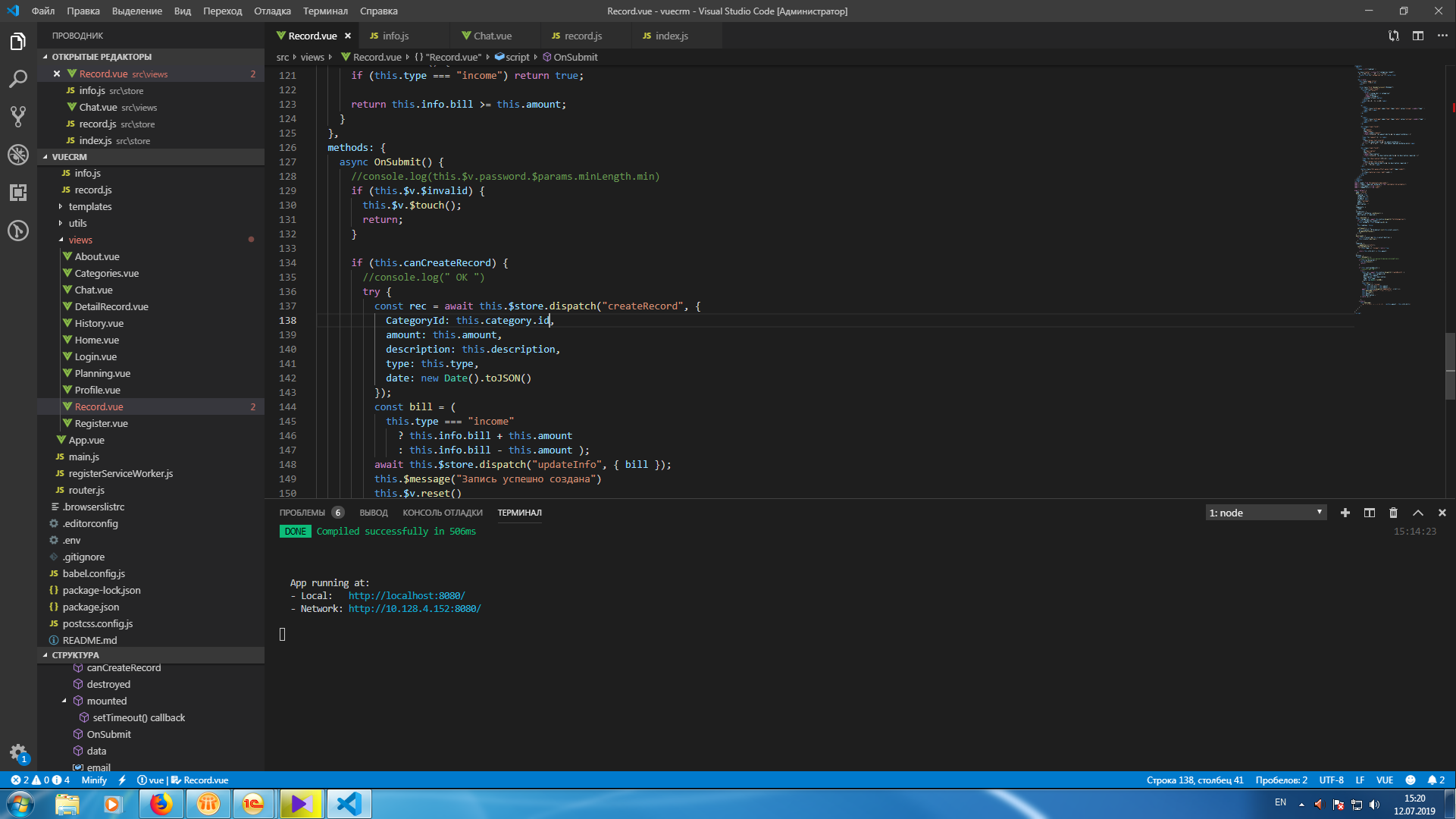Collapse the mounted outline node
1456x819 pixels.
coord(64,701)
